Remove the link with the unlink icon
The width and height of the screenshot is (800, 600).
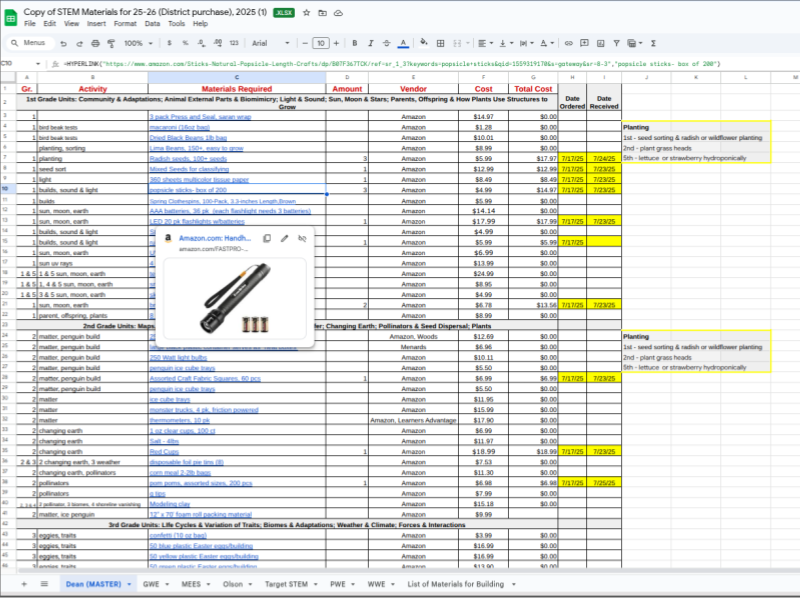click(x=302, y=238)
